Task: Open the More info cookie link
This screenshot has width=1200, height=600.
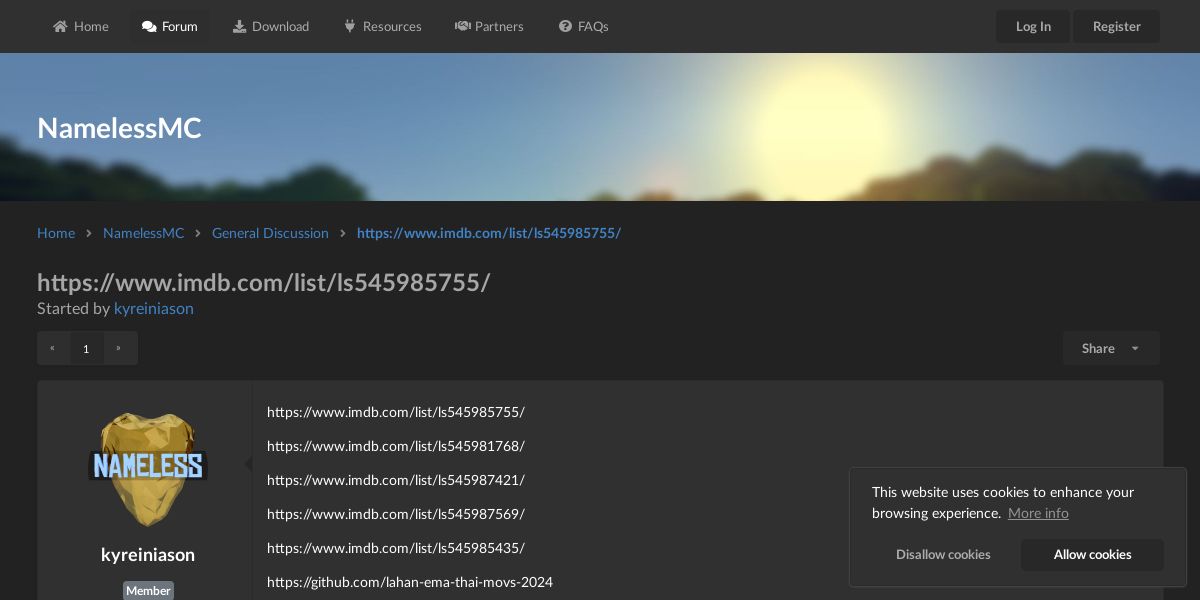Action: tap(1038, 513)
